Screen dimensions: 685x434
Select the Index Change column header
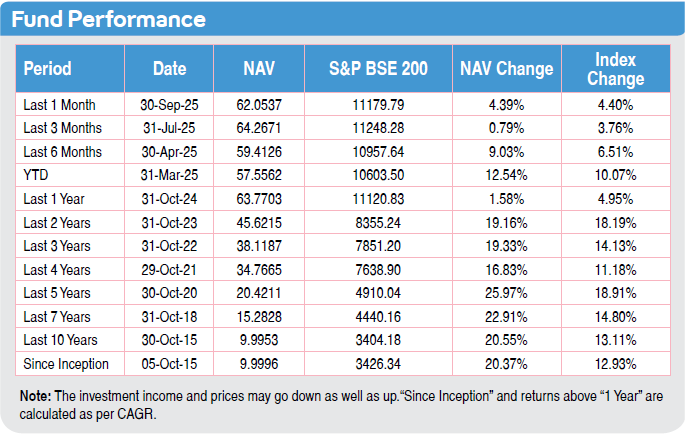[615, 69]
